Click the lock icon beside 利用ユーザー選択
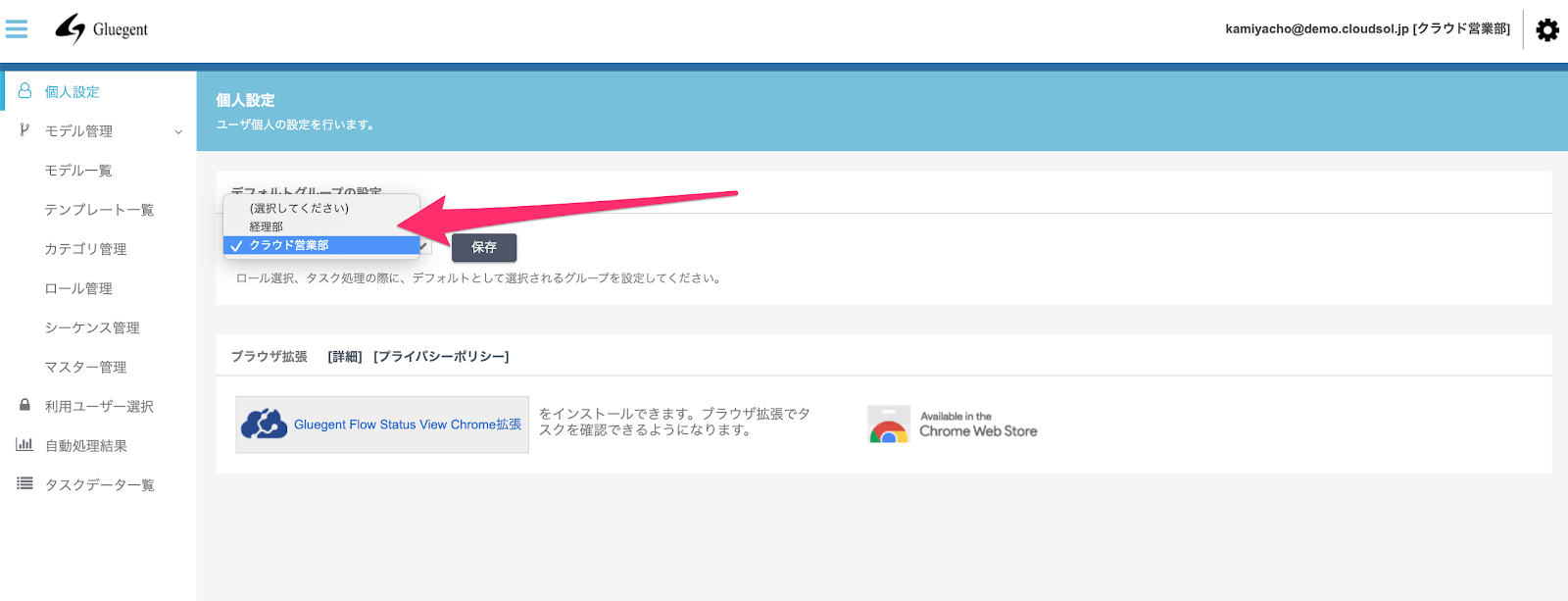The image size is (1568, 601). pos(24,405)
